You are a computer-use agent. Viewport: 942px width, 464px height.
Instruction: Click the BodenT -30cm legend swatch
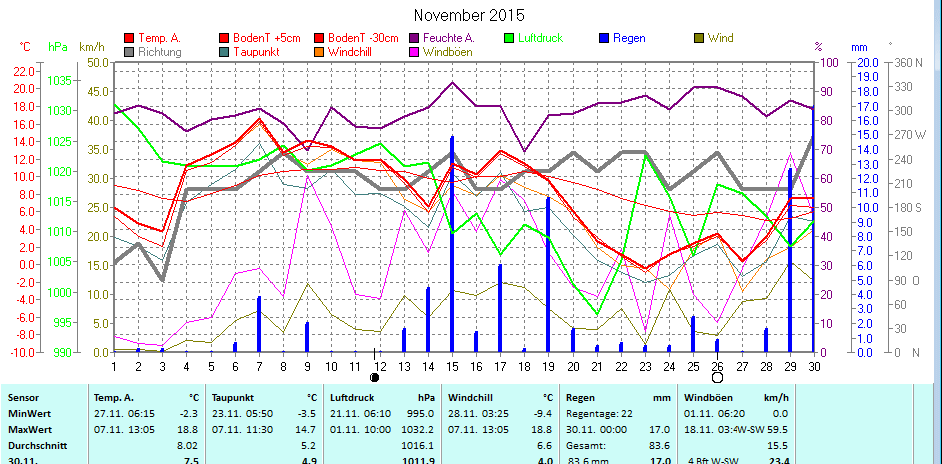coord(318,38)
